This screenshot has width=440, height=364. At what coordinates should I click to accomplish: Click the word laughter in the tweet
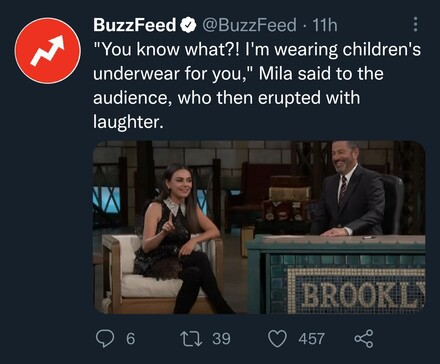(x=128, y=122)
